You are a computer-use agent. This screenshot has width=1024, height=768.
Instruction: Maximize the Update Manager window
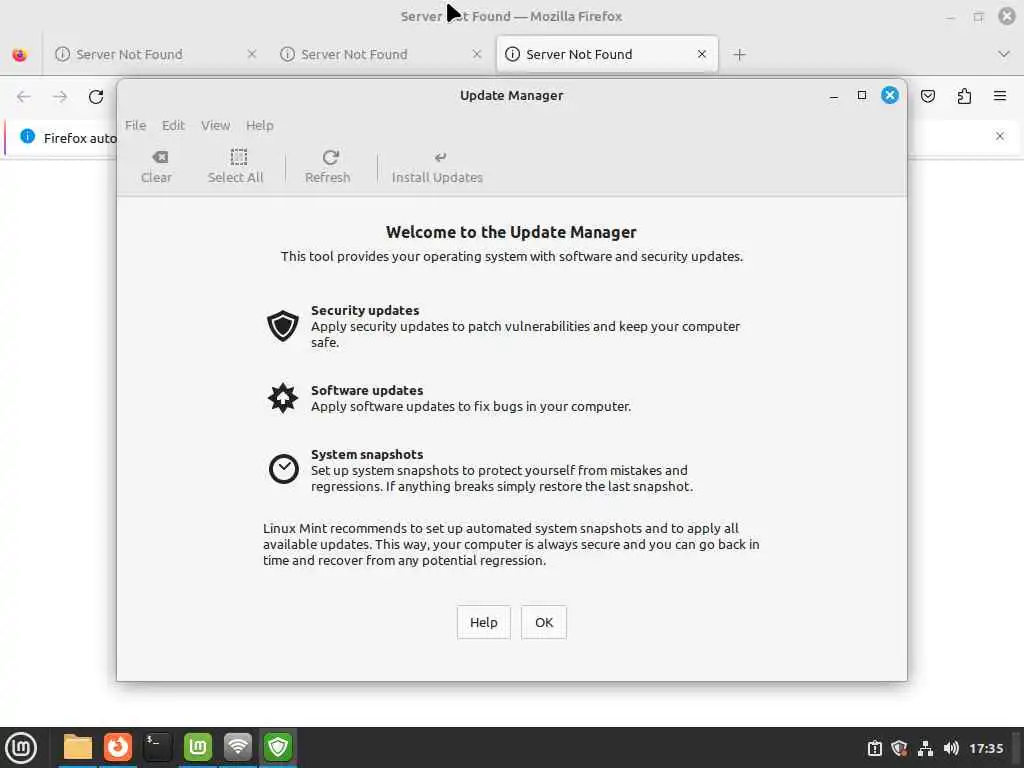[861, 95]
